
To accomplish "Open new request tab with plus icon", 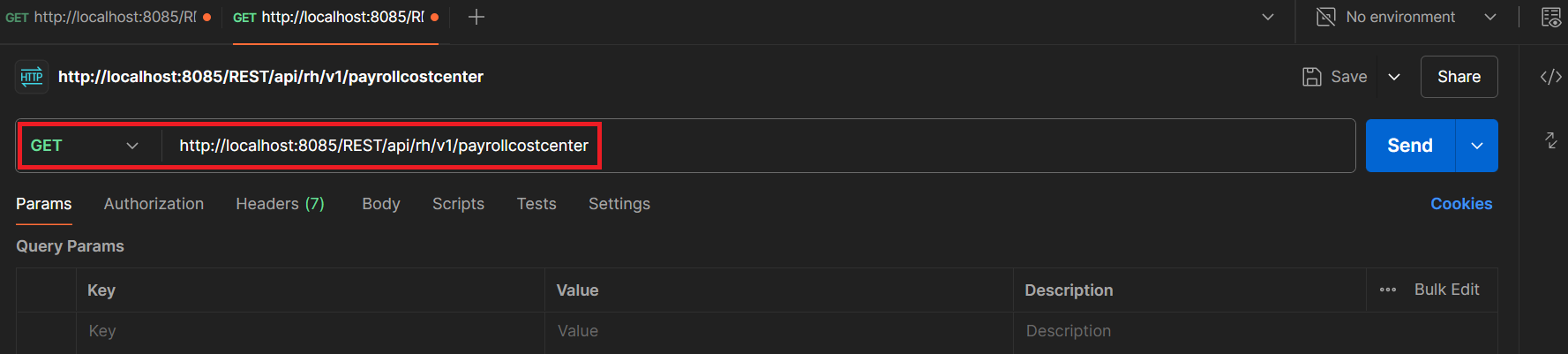I will coord(476,17).
